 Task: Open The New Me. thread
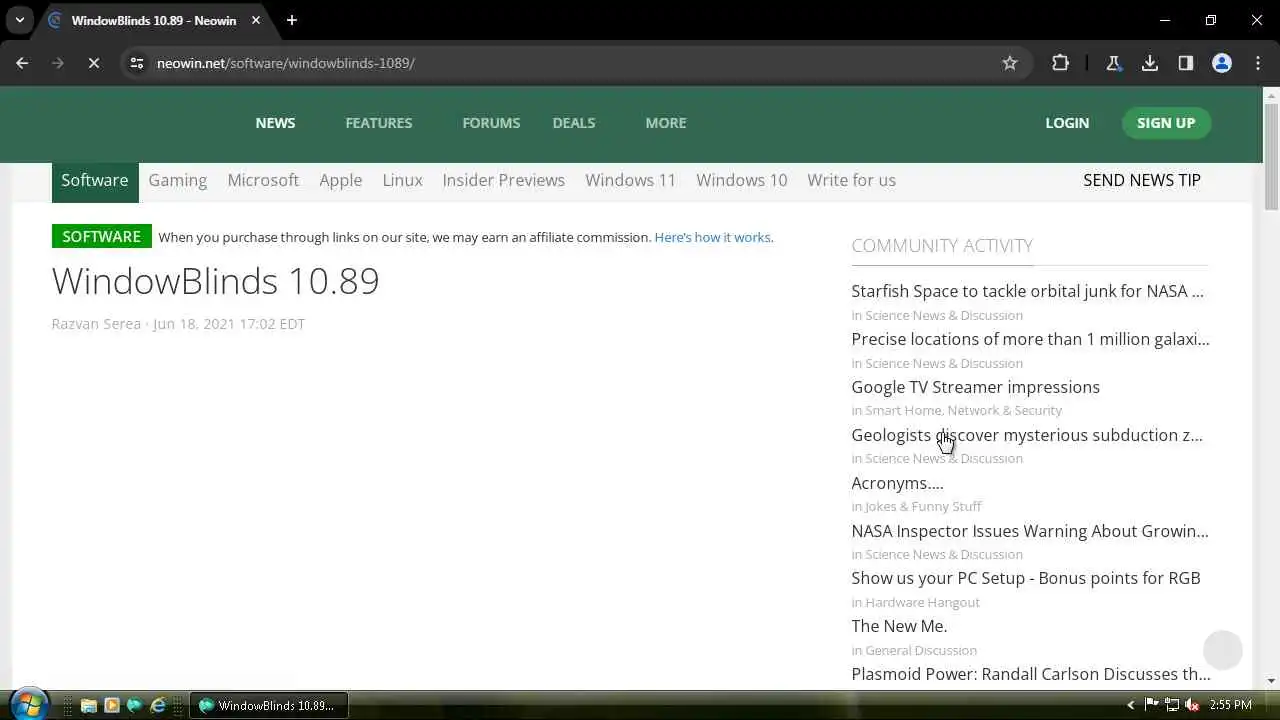tap(899, 626)
